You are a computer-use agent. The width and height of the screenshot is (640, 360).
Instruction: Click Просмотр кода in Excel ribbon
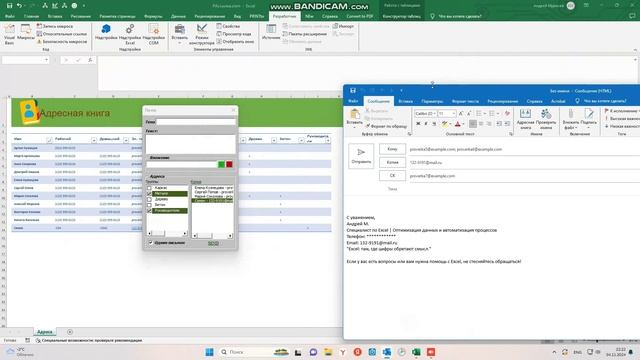(x=234, y=34)
